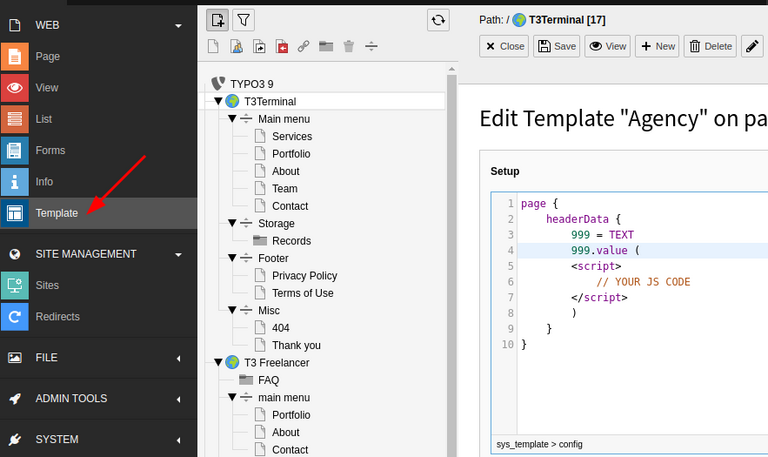Viewport: 768px width, 457px height.
Task: Choose the folder page type icon
Action: coord(326,46)
